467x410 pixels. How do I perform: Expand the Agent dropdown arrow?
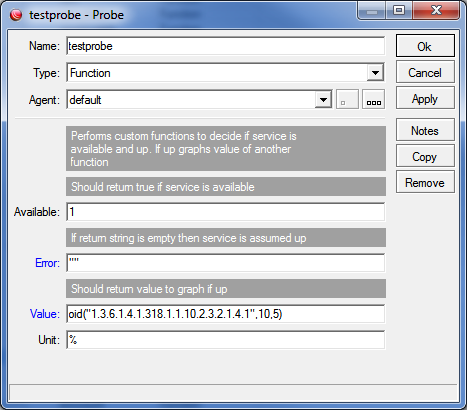pos(323,99)
